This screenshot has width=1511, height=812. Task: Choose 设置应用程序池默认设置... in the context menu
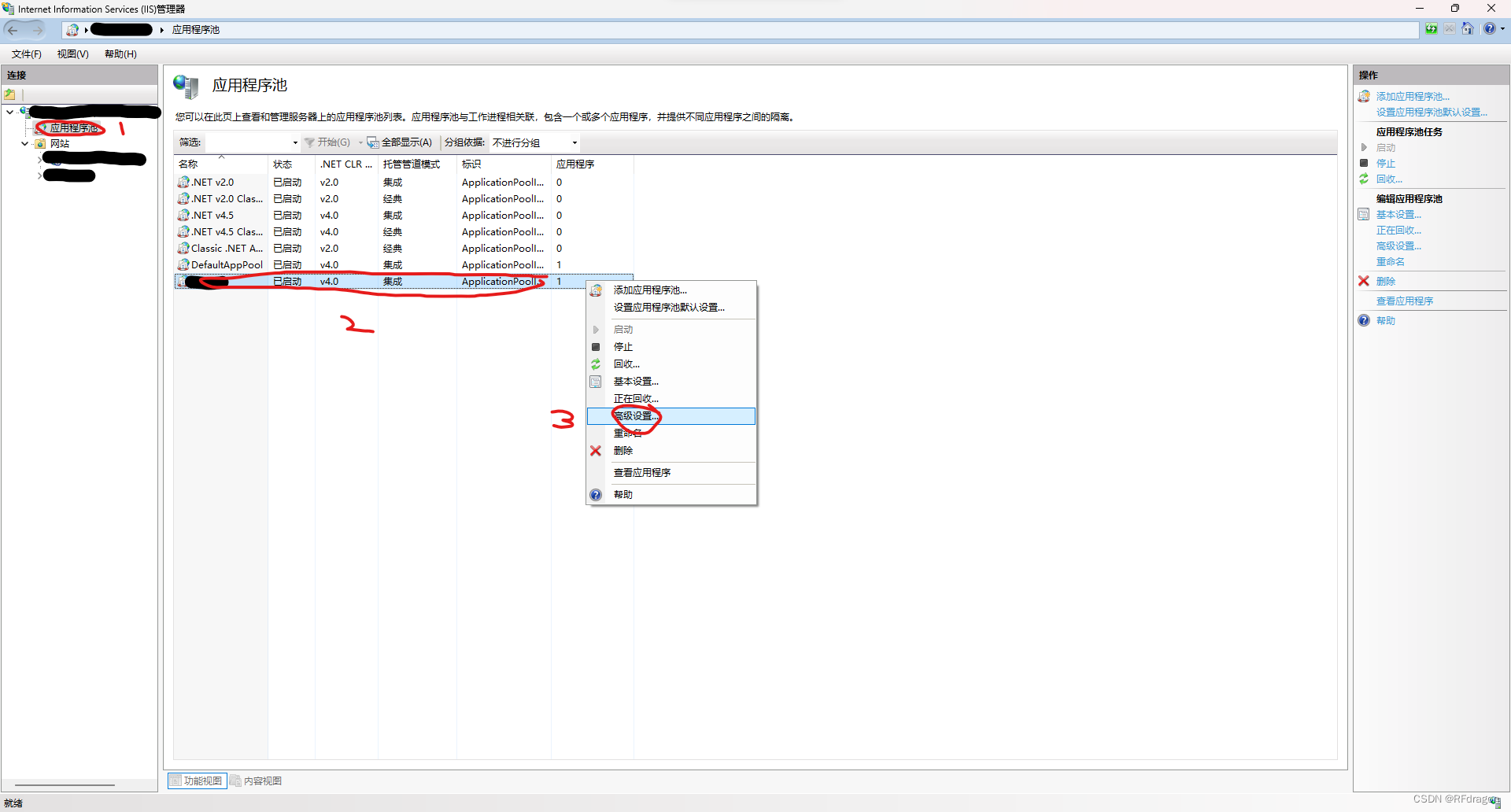click(x=671, y=308)
